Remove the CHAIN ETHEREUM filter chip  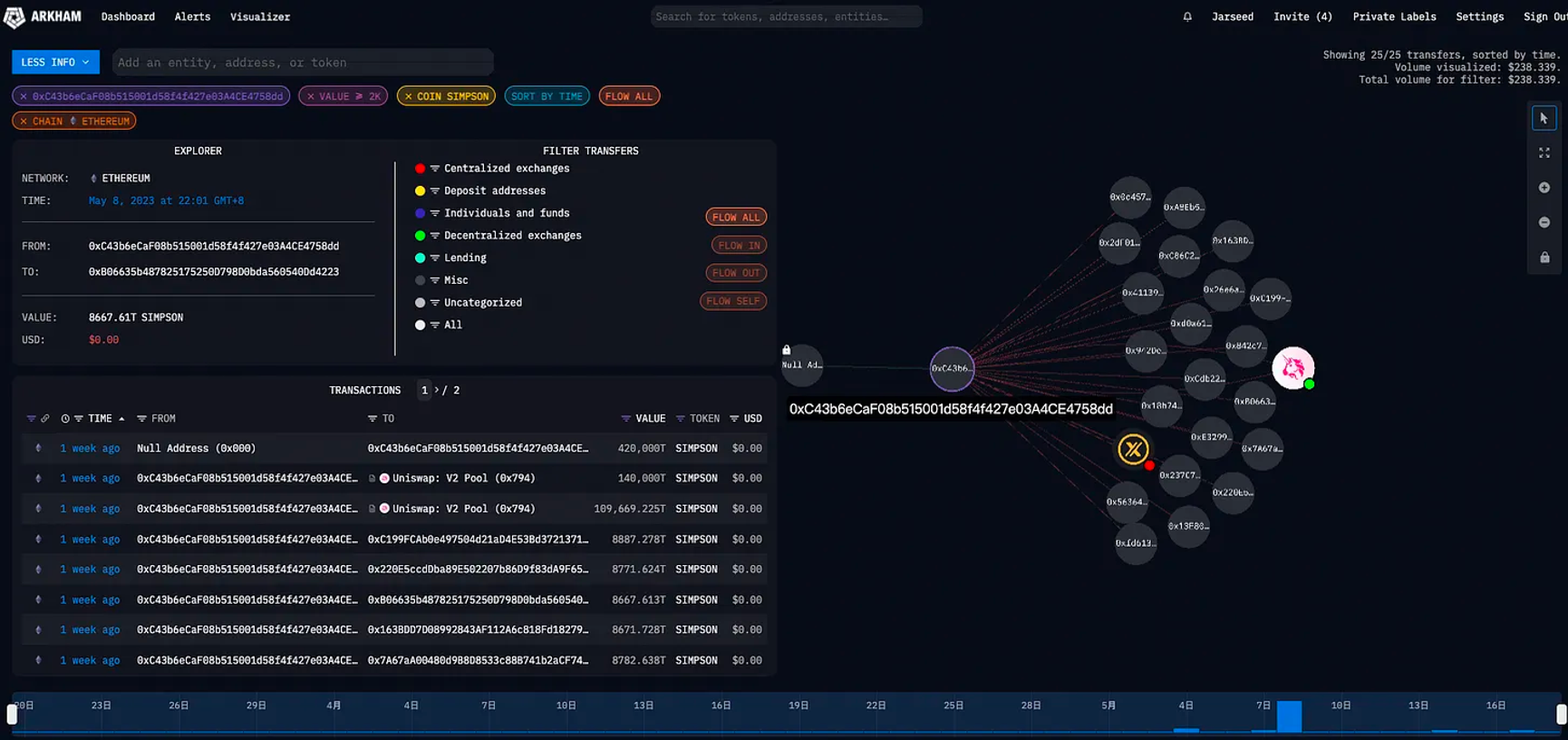[x=24, y=121]
